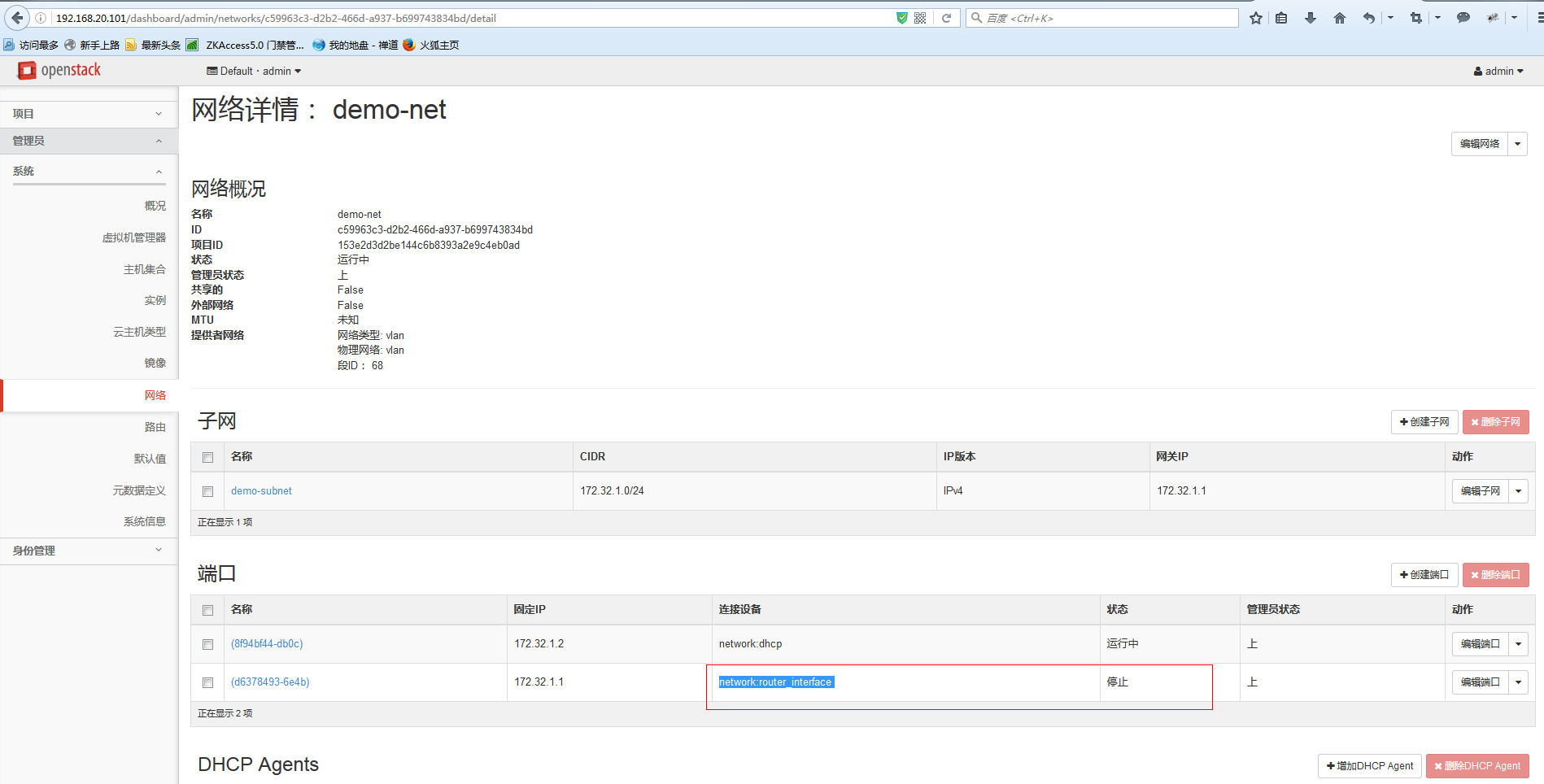
Task: Click 编辑端口 for the router_interface port
Action: tap(1481, 682)
